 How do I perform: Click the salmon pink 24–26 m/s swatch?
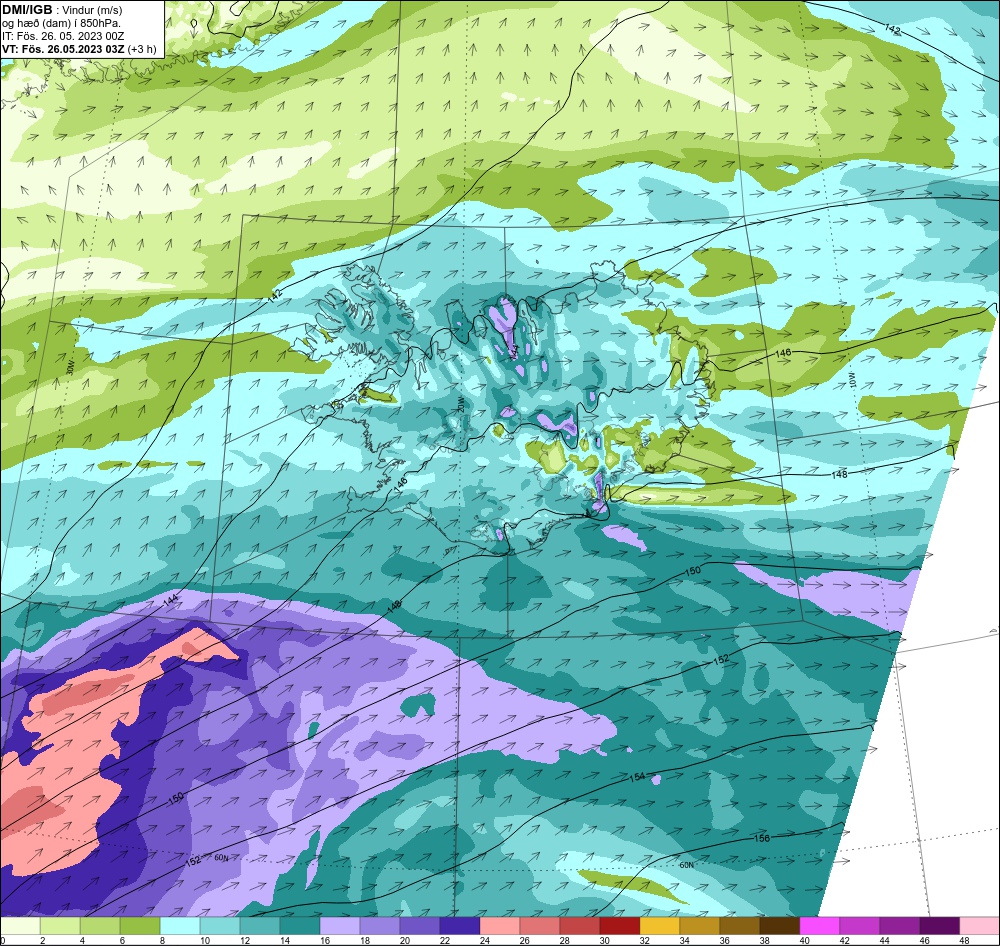click(500, 926)
